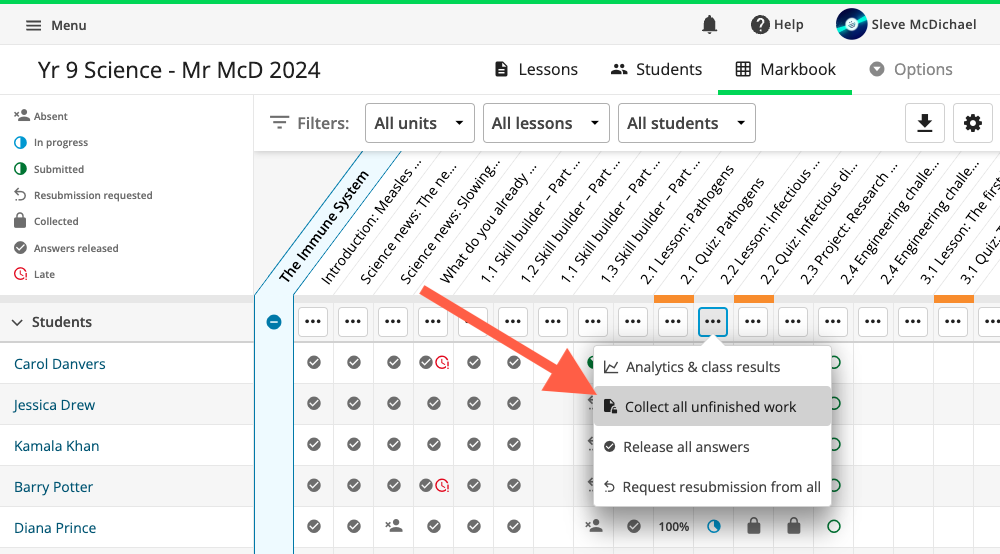The height and width of the screenshot is (554, 1000).
Task: Choose Collect all unfinished work
Action: pos(712,407)
